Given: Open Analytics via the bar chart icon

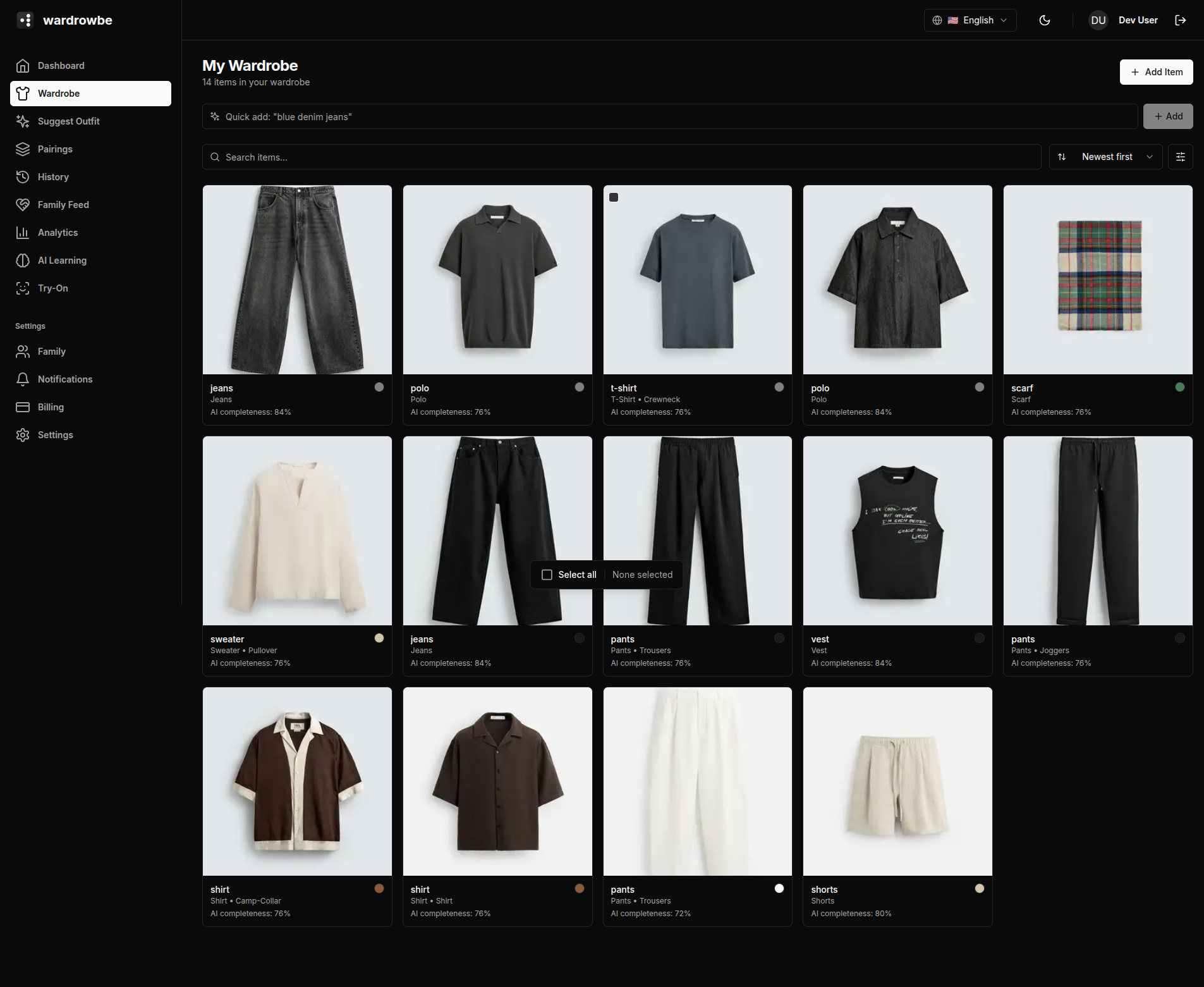Looking at the screenshot, I should [x=23, y=232].
